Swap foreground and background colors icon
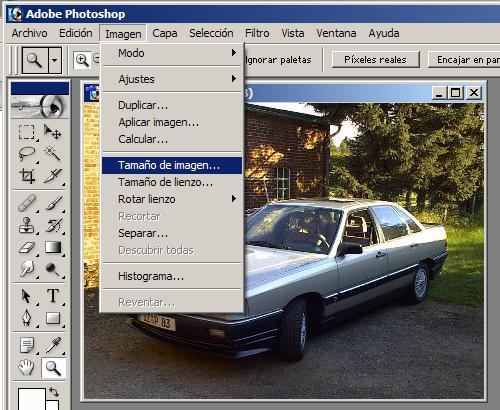Viewport: 500px width, 410px height. 54,392
